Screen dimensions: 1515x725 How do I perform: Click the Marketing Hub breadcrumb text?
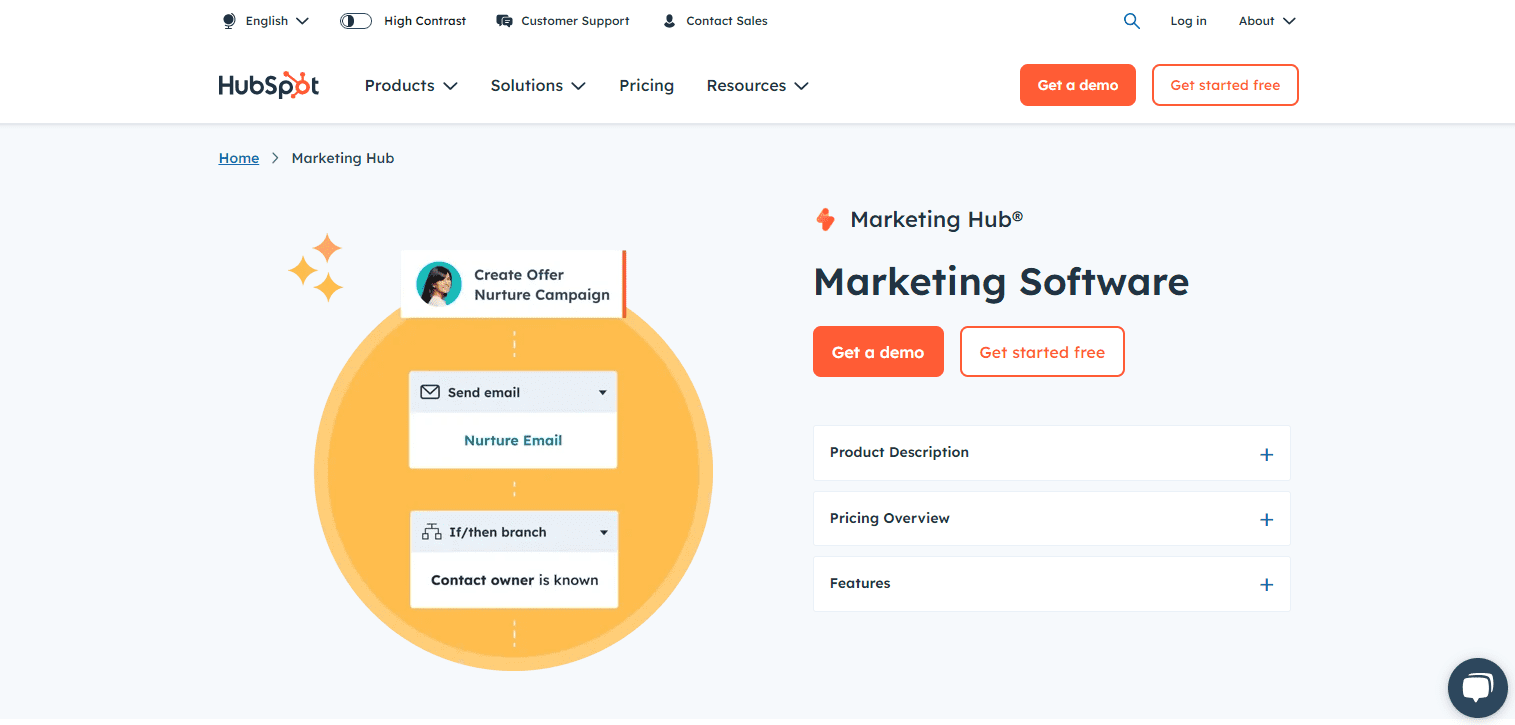343,158
